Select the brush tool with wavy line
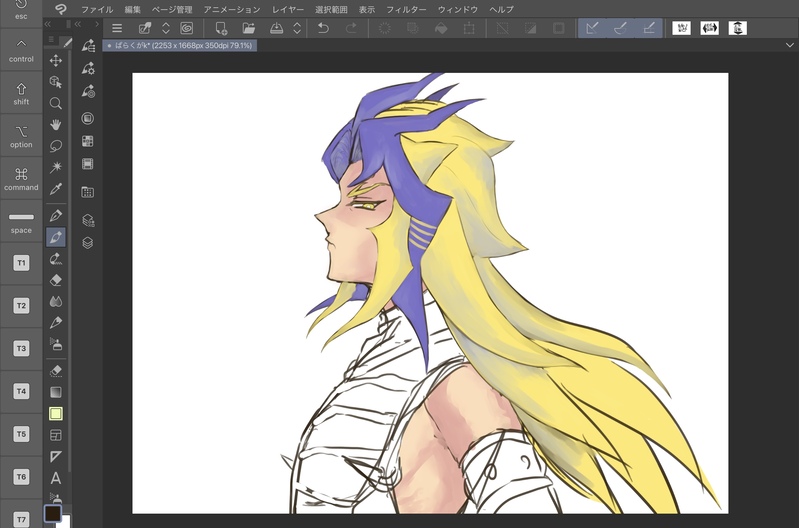The image size is (799, 528). [56, 259]
